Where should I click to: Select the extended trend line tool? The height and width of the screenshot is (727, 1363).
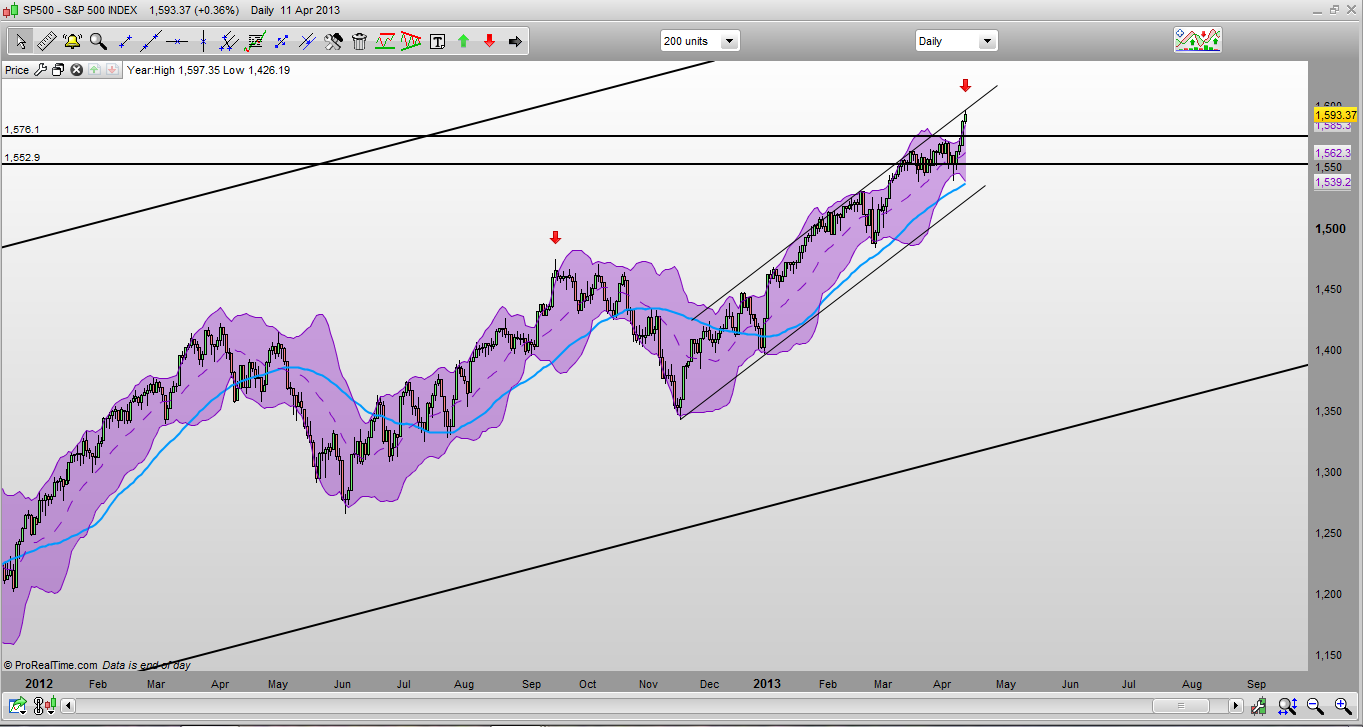(151, 41)
